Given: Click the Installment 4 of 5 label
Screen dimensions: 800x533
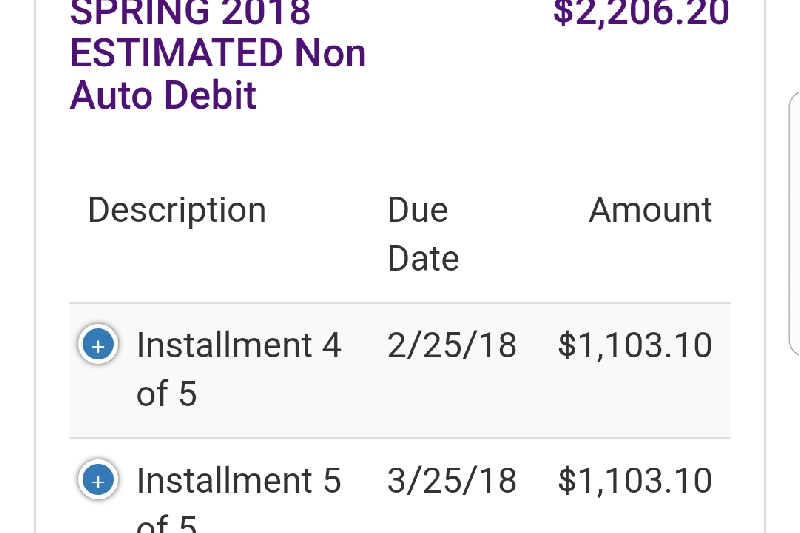Looking at the screenshot, I should (x=239, y=369).
